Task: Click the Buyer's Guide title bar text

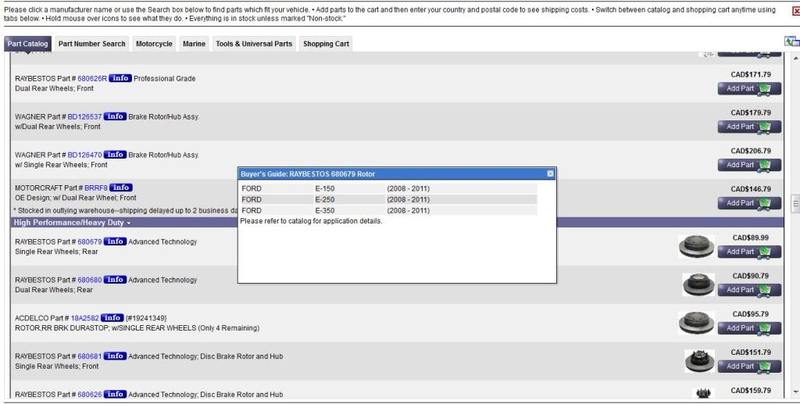Action: 308,174
